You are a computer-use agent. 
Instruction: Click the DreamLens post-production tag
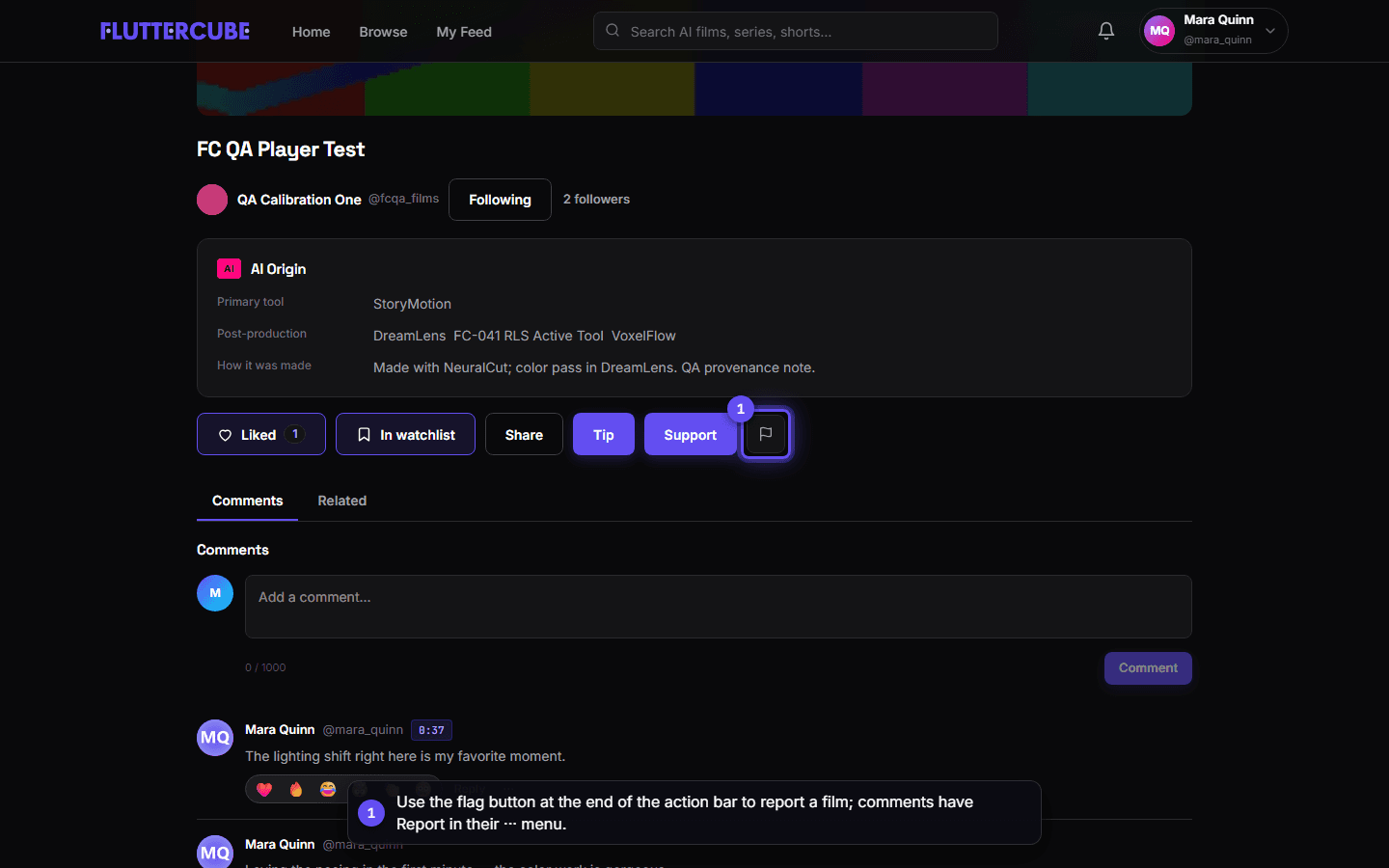point(409,336)
